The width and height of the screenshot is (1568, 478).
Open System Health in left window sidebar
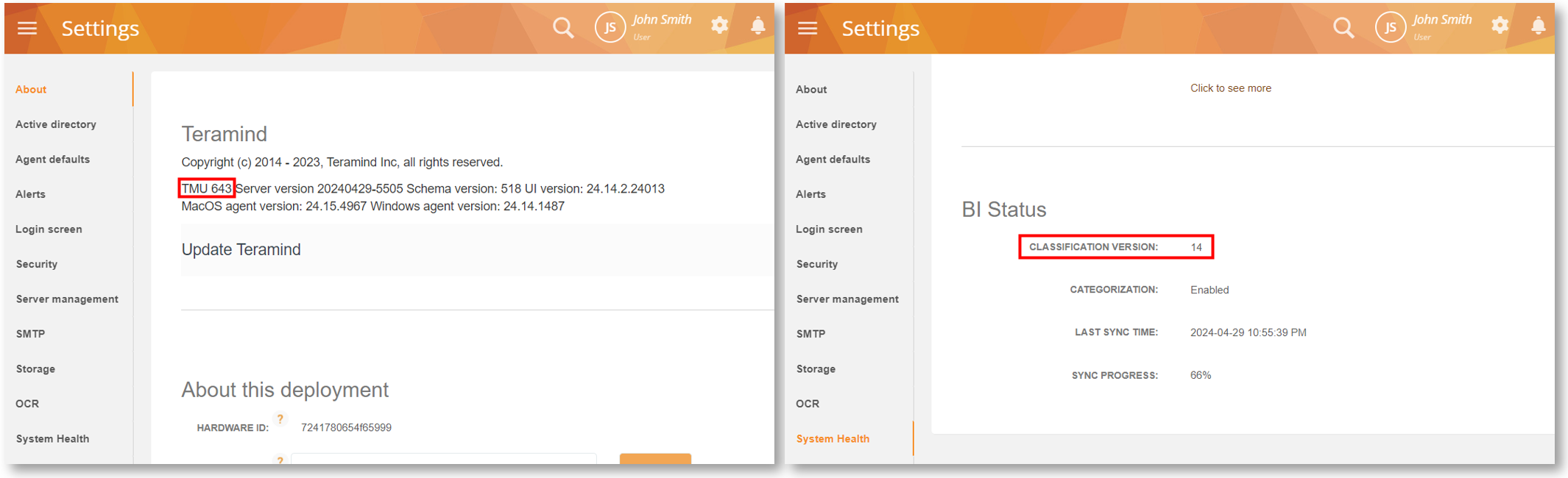pyautogui.click(x=52, y=438)
